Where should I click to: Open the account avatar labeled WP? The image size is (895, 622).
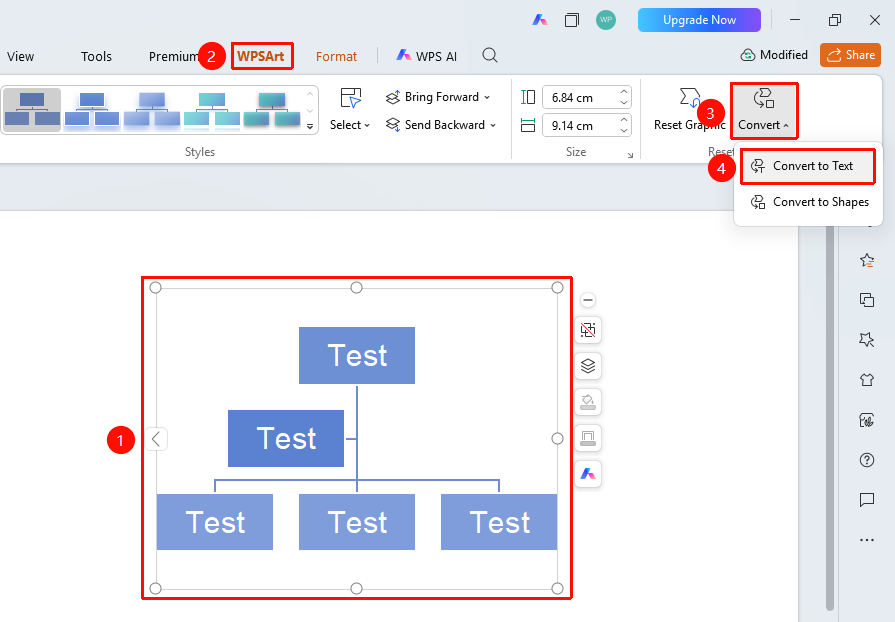[606, 20]
